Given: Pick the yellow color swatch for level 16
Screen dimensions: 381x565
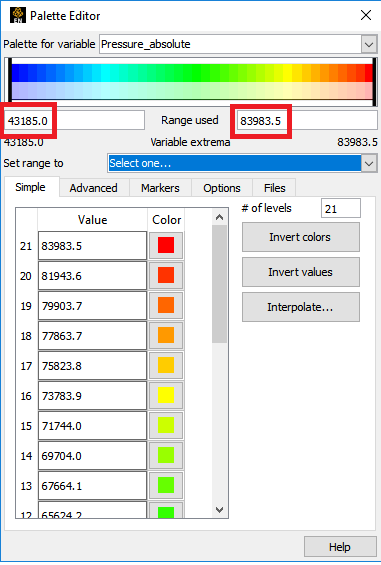Looking at the screenshot, I should [x=166, y=395].
